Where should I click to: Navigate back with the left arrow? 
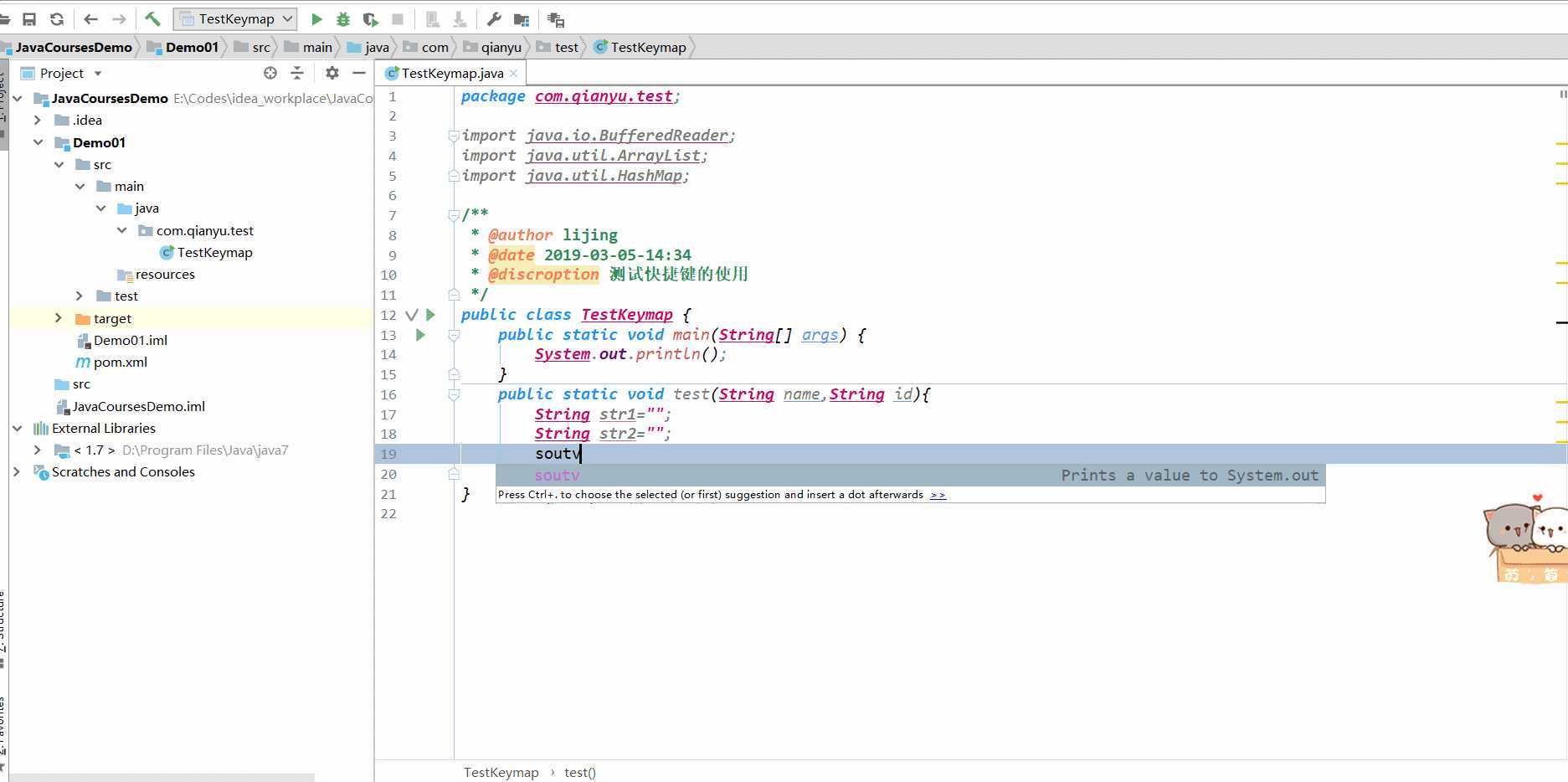(x=91, y=18)
